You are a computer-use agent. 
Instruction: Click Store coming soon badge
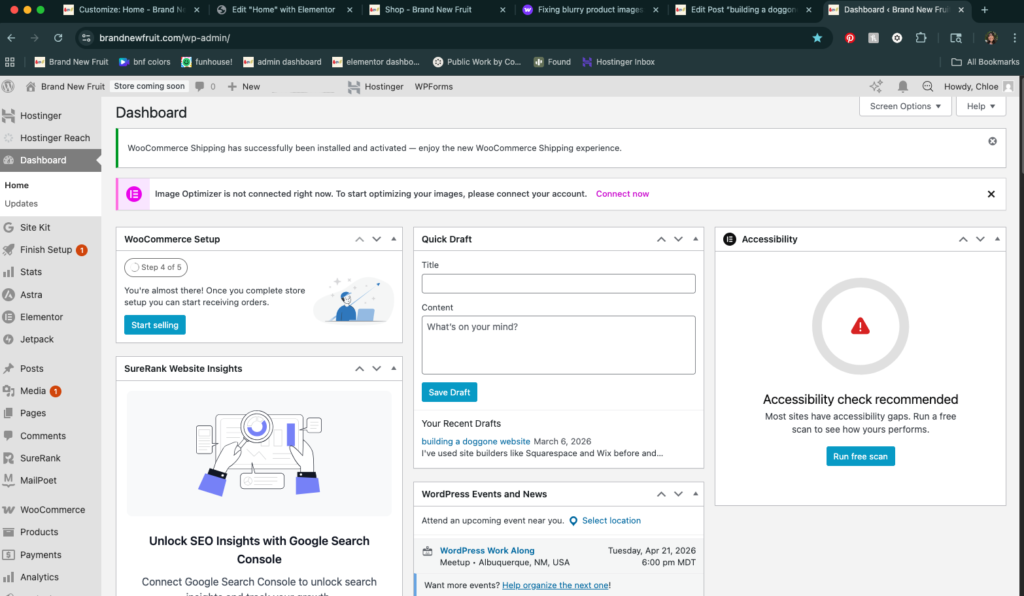[x=149, y=86]
